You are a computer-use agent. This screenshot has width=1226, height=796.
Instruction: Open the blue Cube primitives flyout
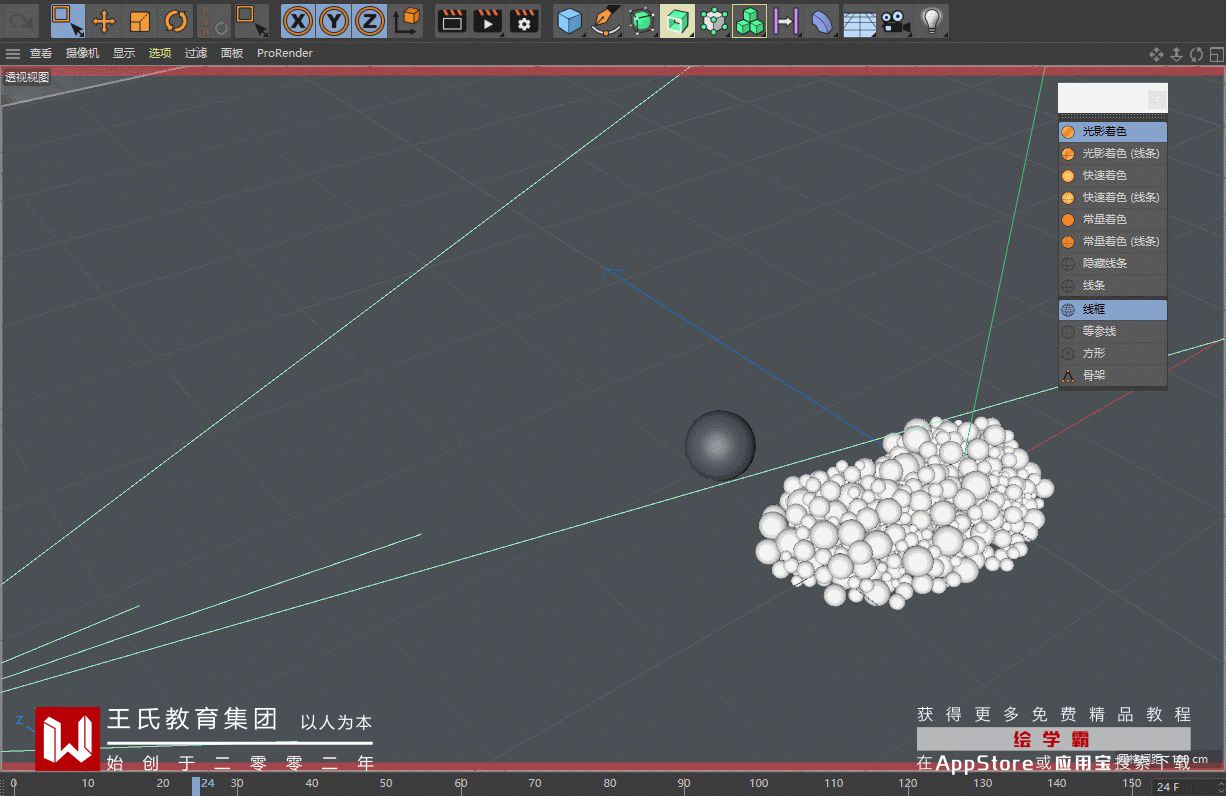point(570,21)
